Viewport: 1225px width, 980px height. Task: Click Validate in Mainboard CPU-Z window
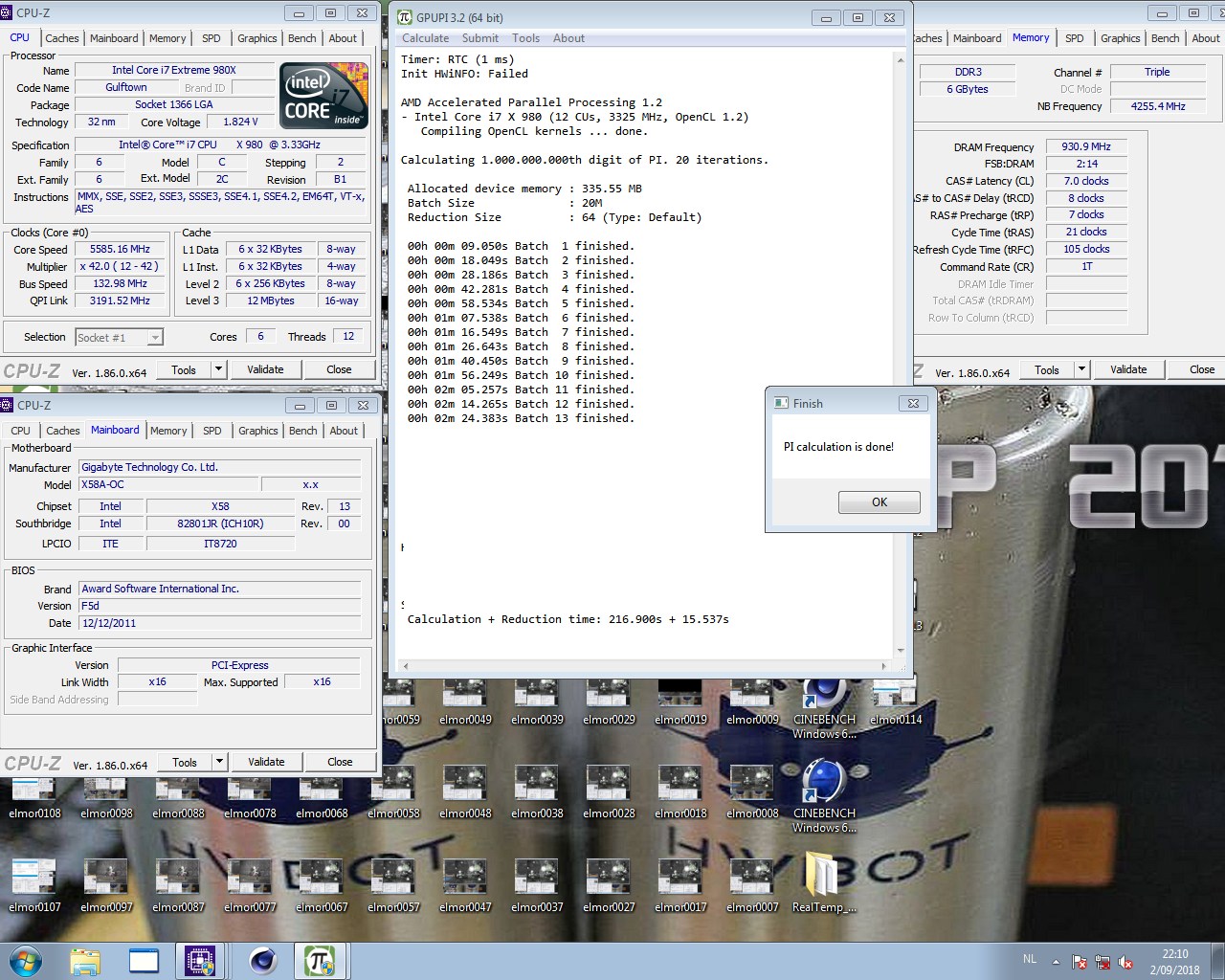[266, 762]
